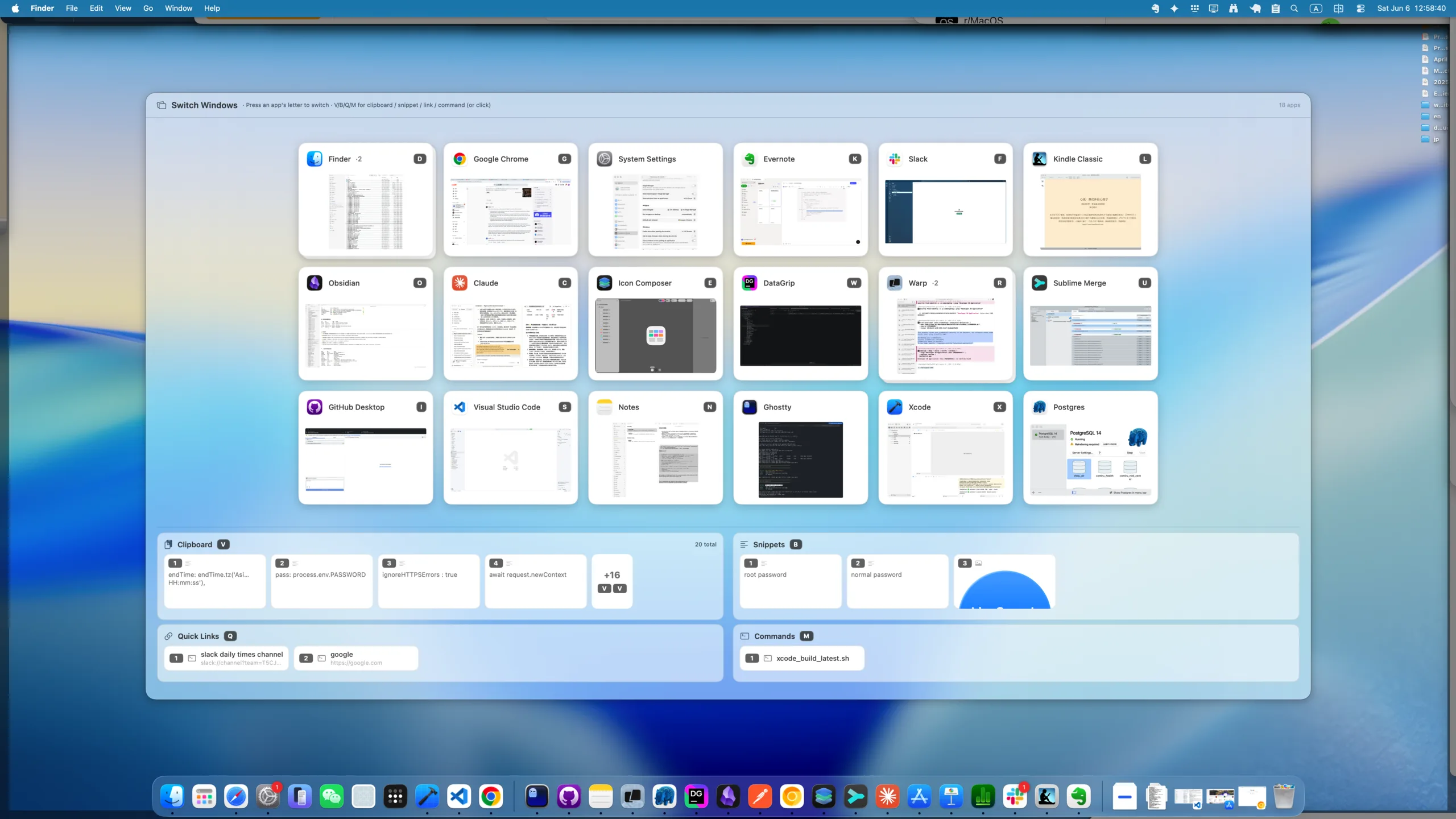Click the Quick Links Q badge
This screenshot has width=1456, height=819.
[x=230, y=636]
